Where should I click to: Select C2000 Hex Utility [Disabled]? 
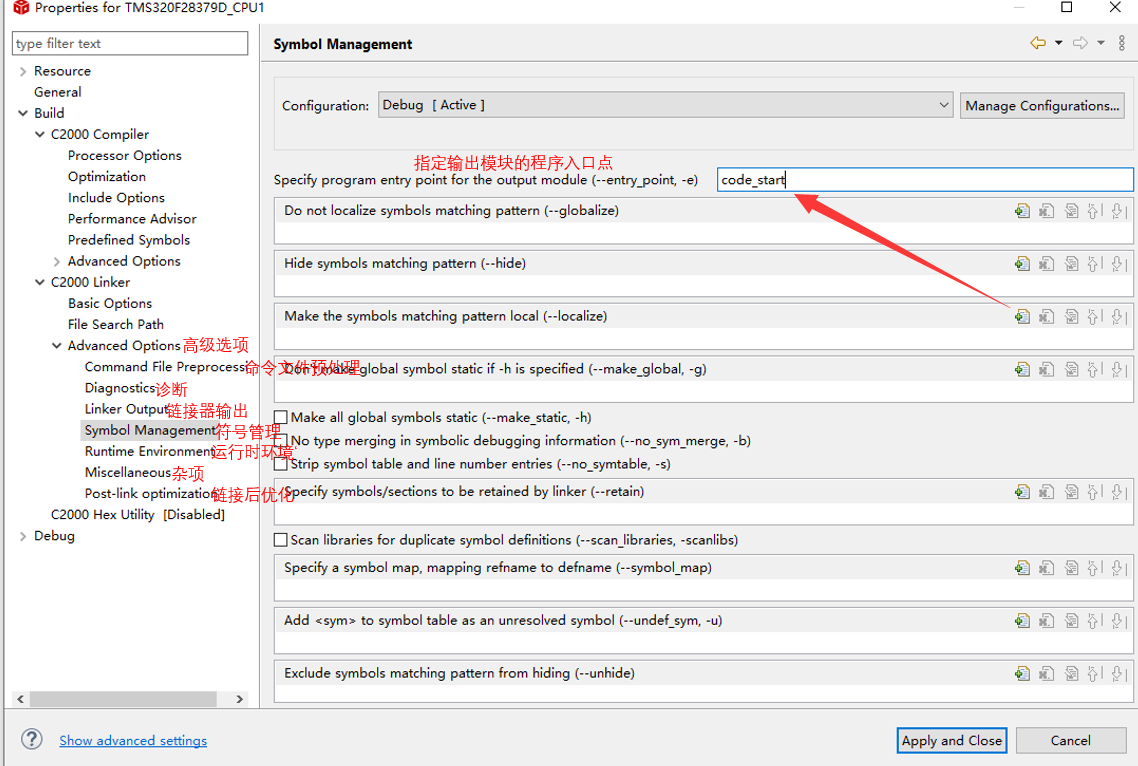(138, 515)
